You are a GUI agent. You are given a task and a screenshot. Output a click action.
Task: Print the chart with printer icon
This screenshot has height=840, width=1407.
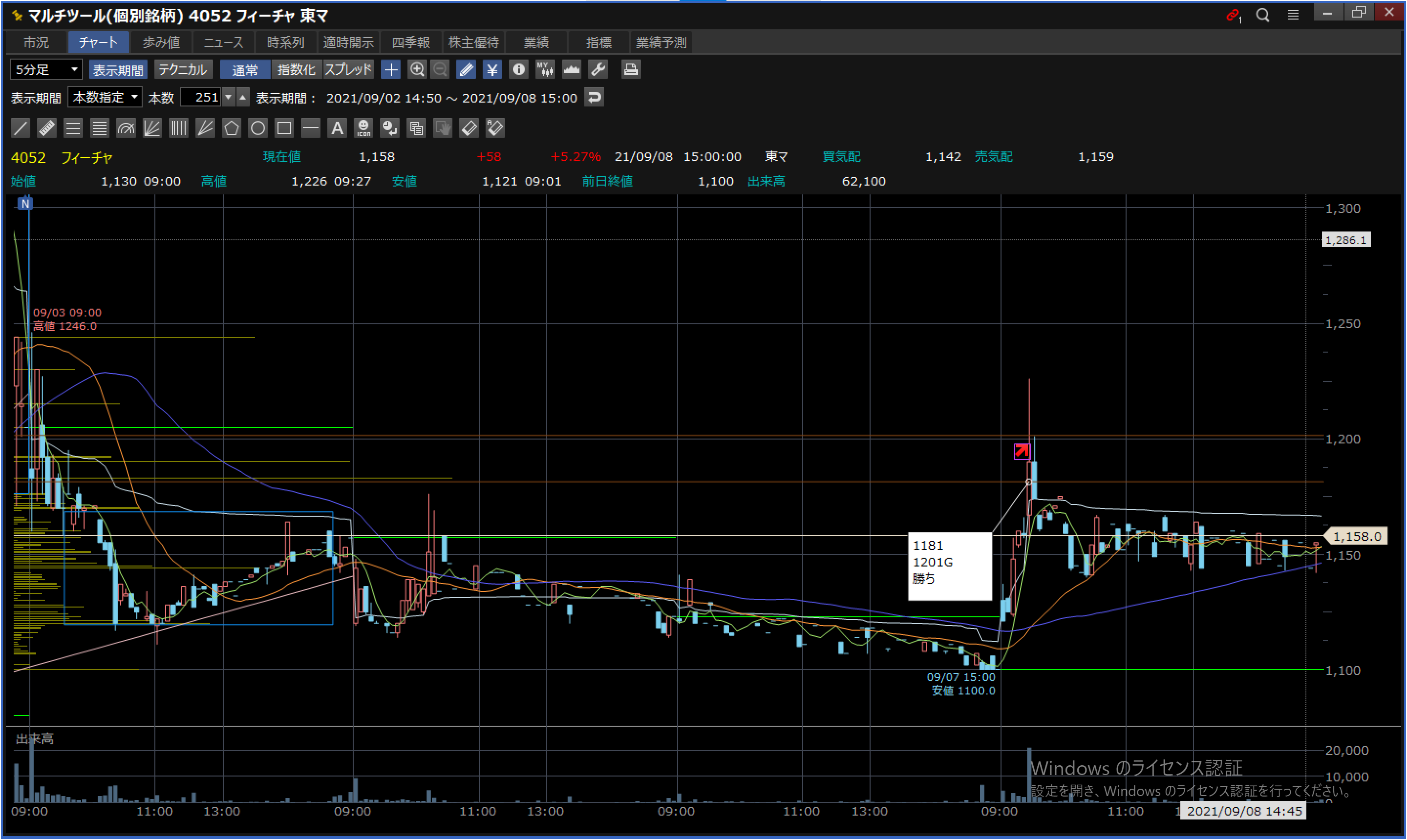click(630, 70)
